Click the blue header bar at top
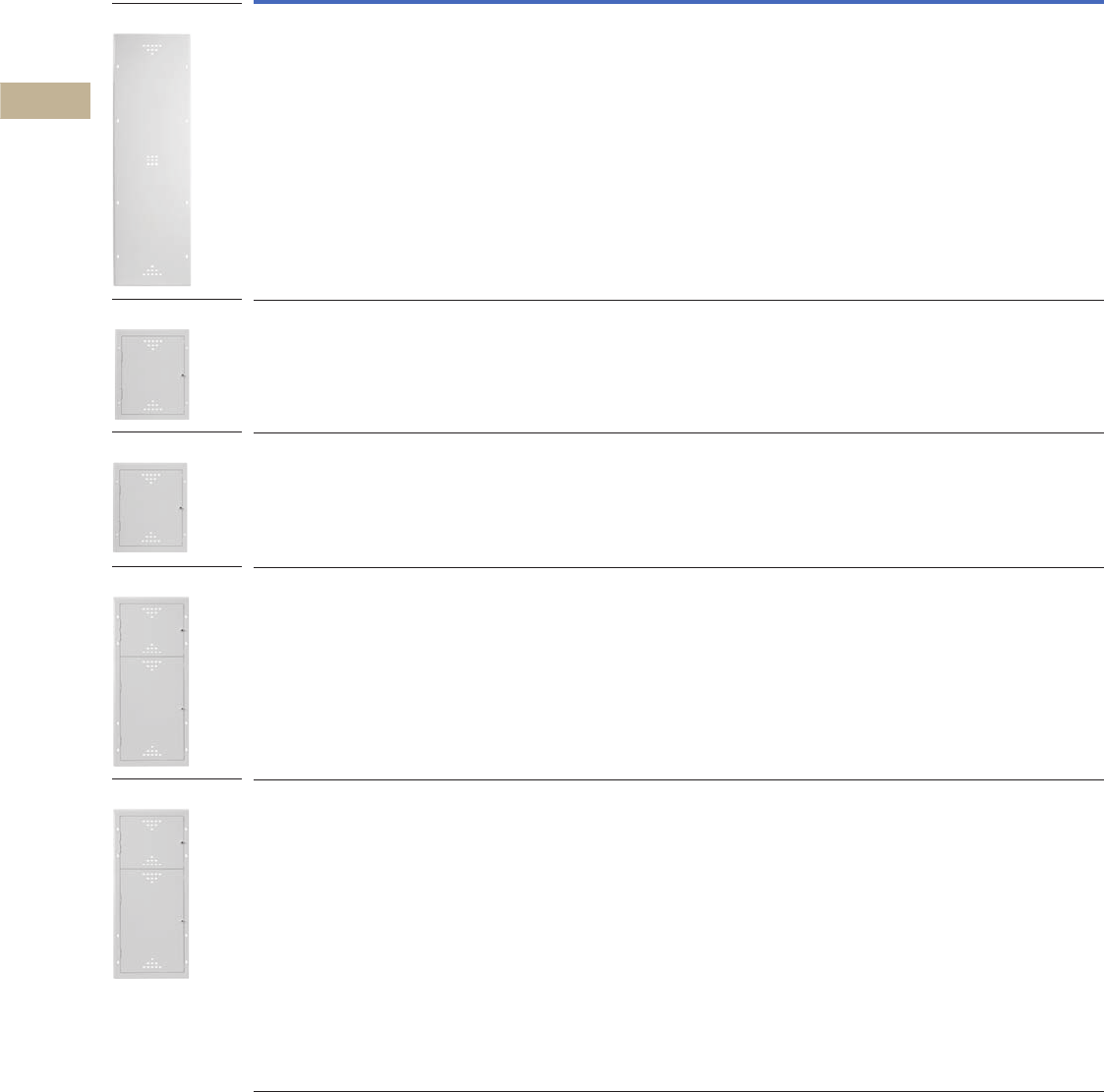 (x=678, y=3)
